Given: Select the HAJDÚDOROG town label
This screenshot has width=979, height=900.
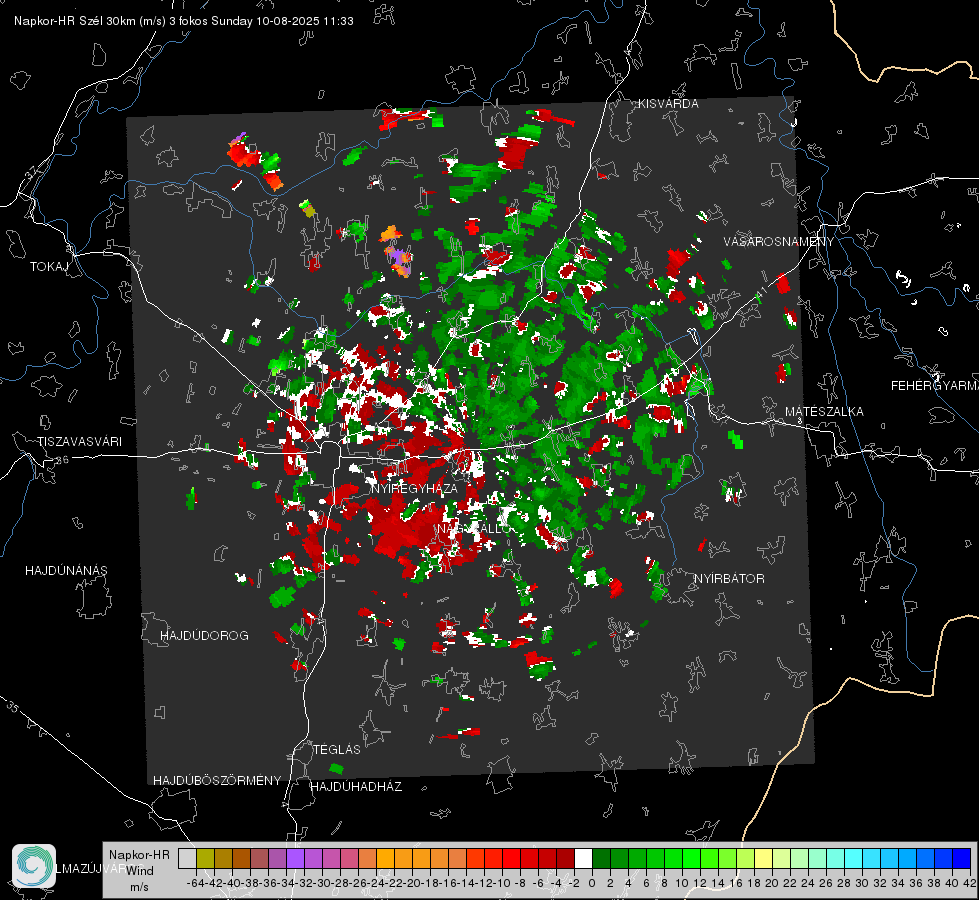Looking at the screenshot, I should [x=204, y=635].
